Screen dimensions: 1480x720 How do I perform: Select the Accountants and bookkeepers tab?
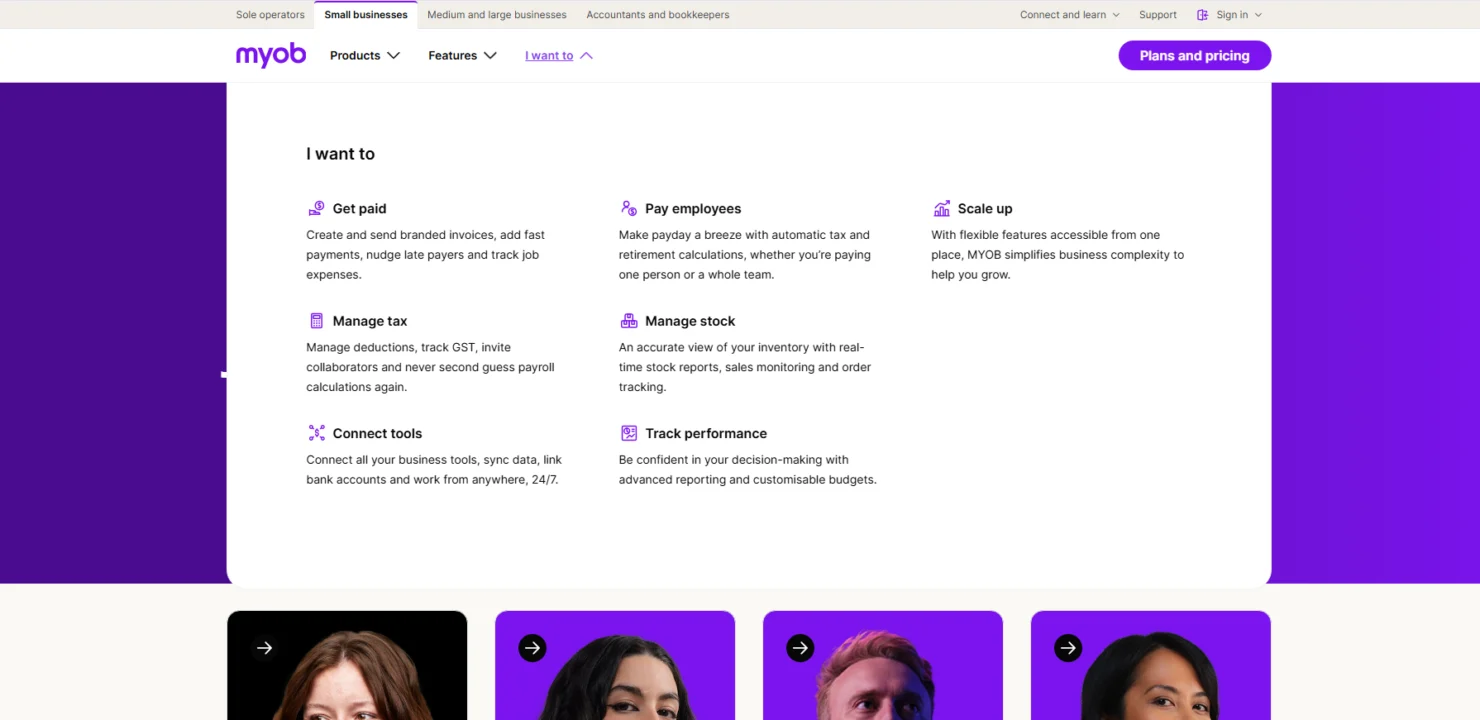[x=657, y=14]
